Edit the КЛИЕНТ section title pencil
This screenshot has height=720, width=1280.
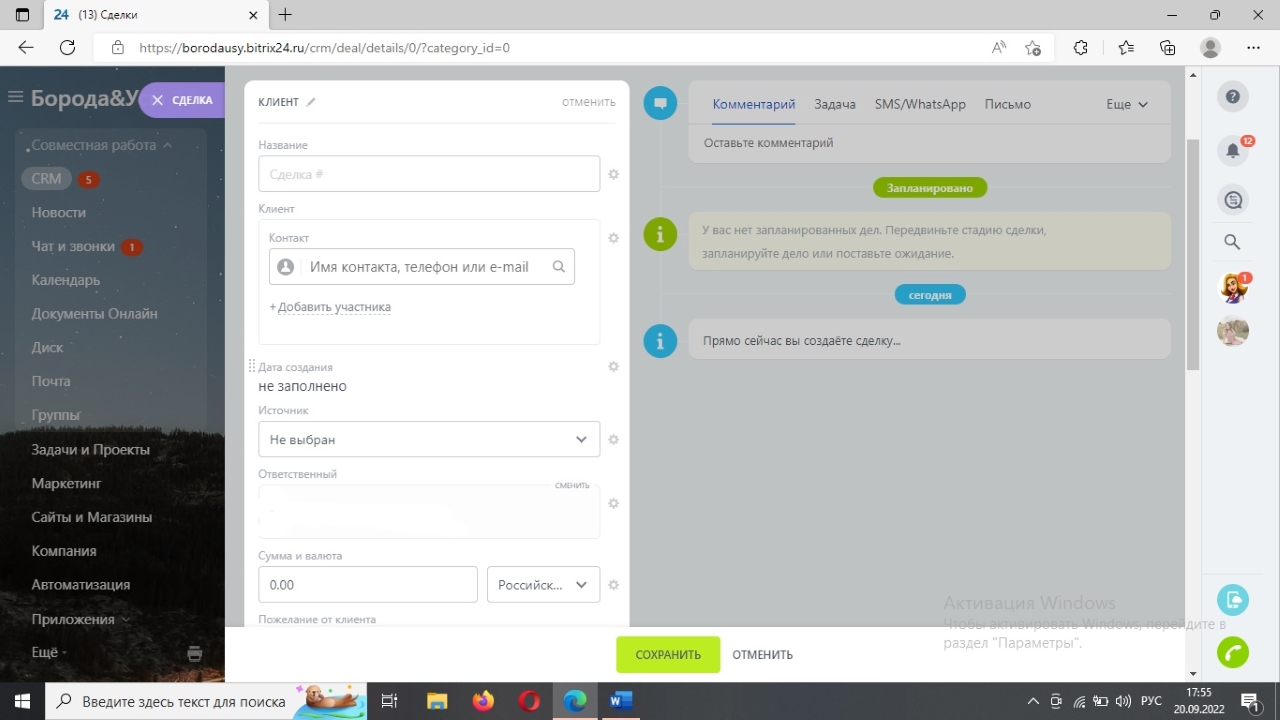311,102
